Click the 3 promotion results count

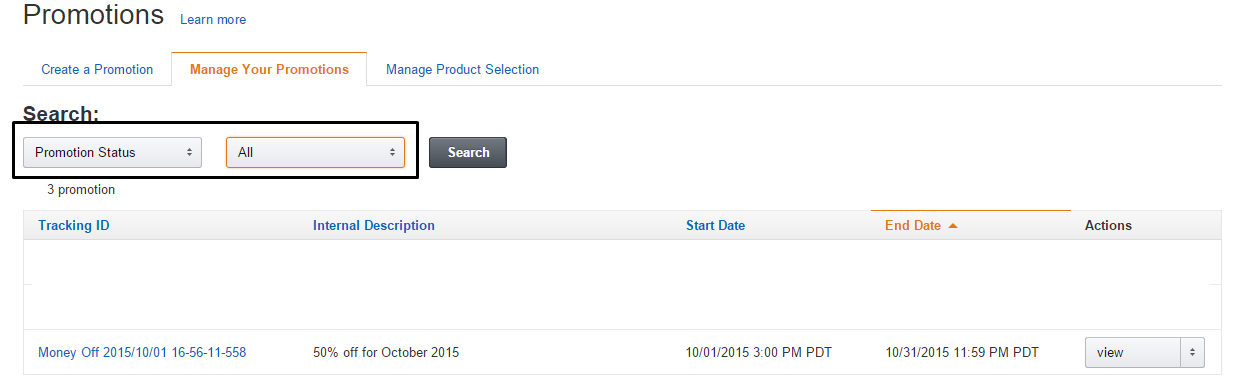[x=81, y=189]
